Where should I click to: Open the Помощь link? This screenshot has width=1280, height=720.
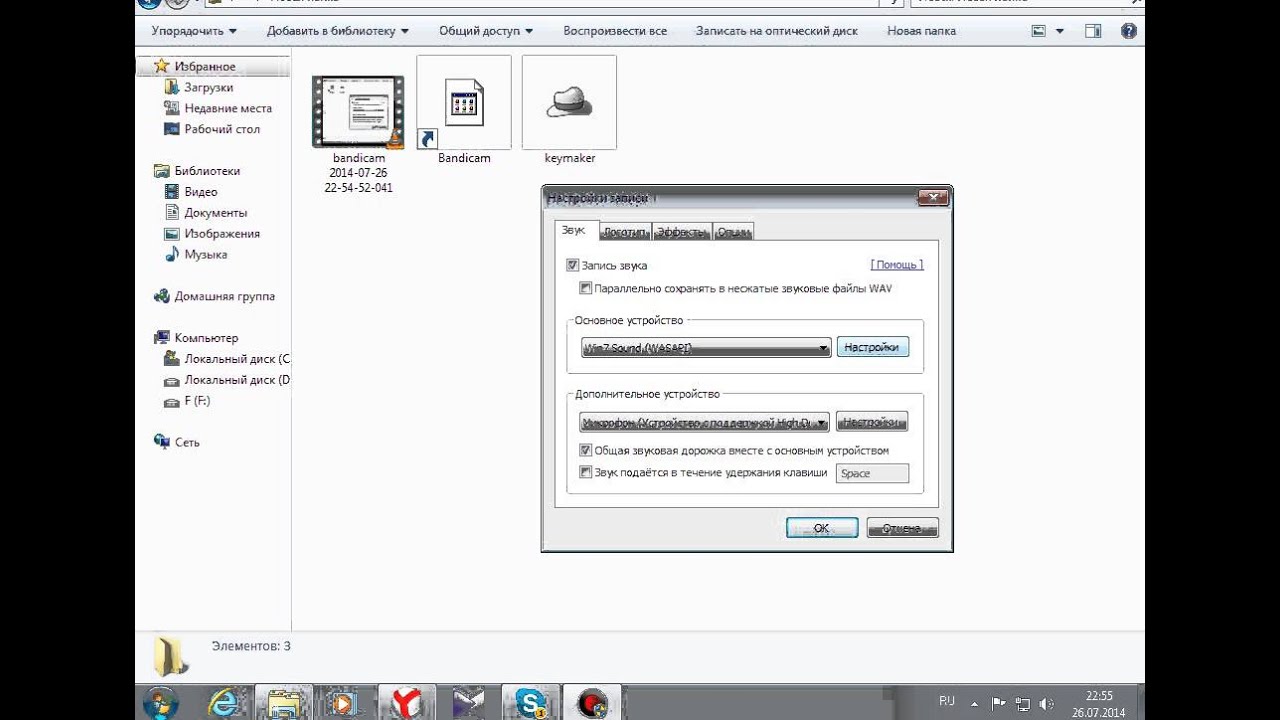(897, 265)
